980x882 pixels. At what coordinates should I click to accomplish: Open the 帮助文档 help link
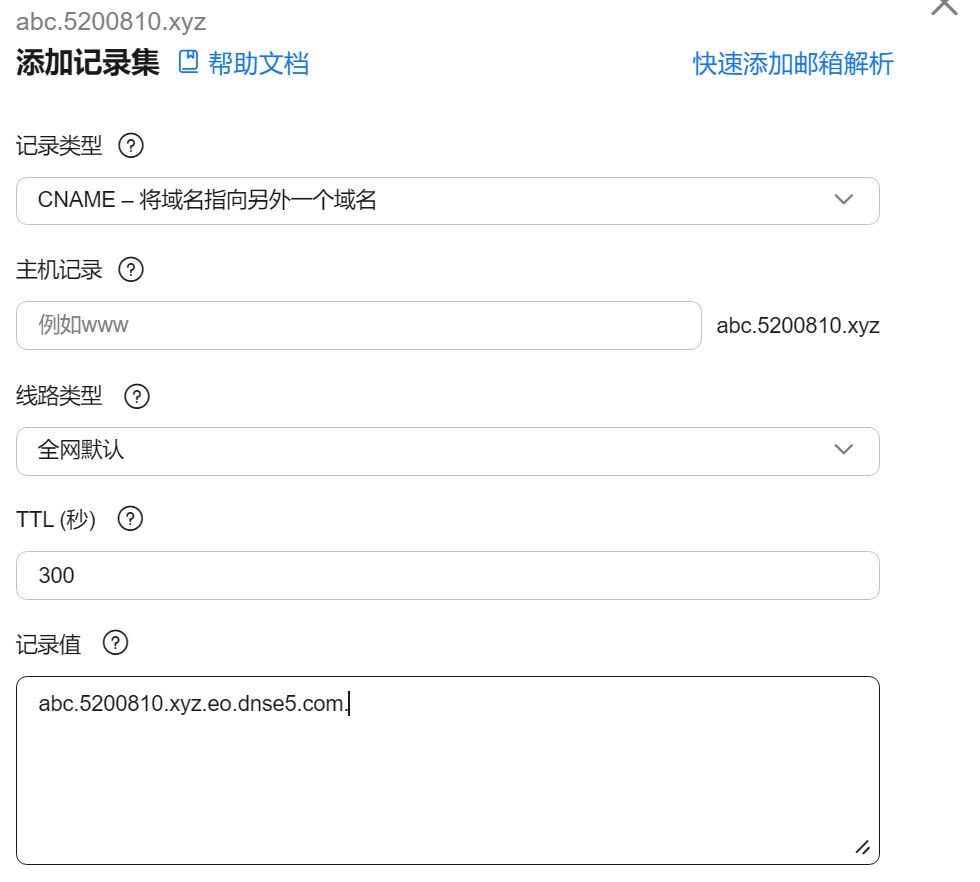258,64
